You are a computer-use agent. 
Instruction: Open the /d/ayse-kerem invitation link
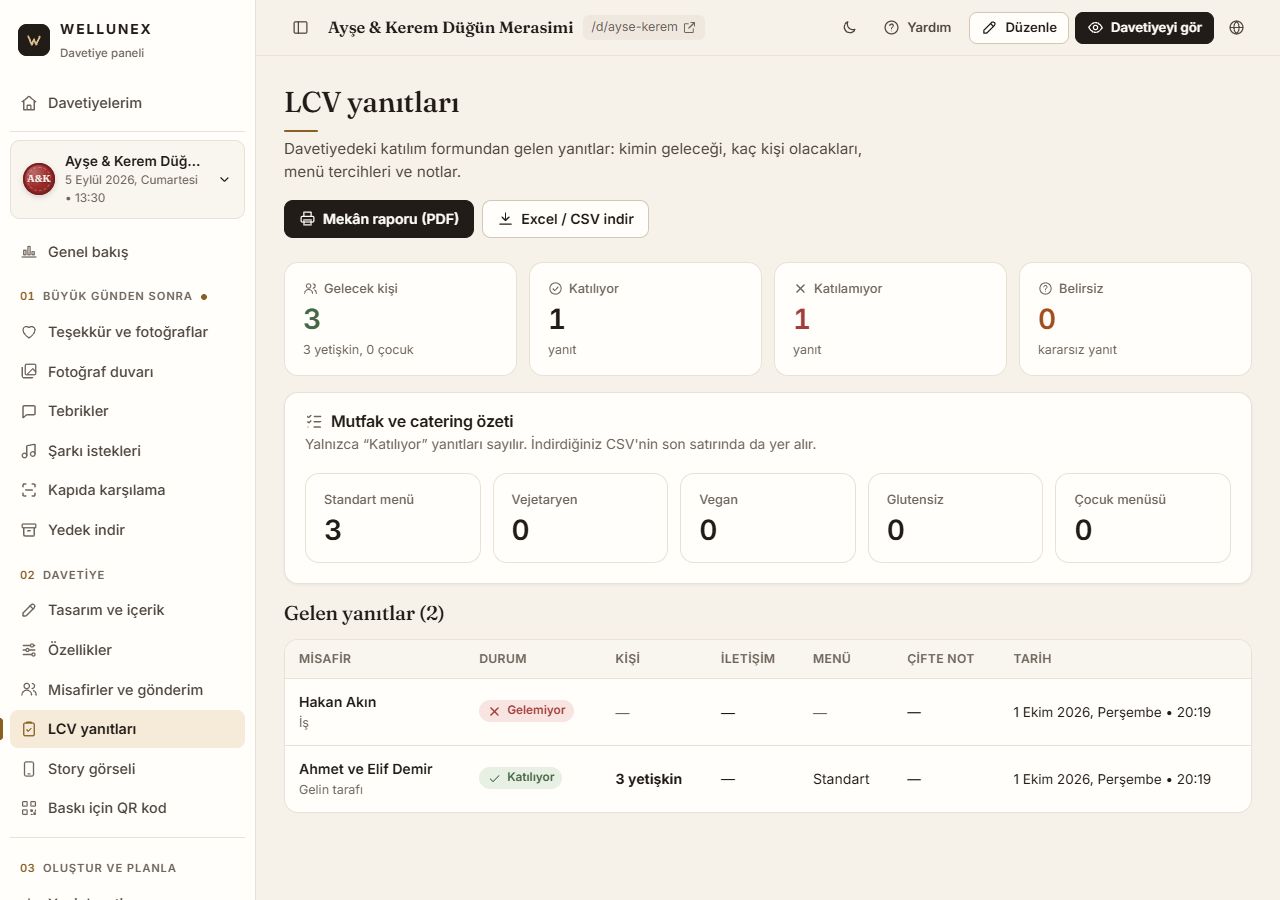(644, 28)
